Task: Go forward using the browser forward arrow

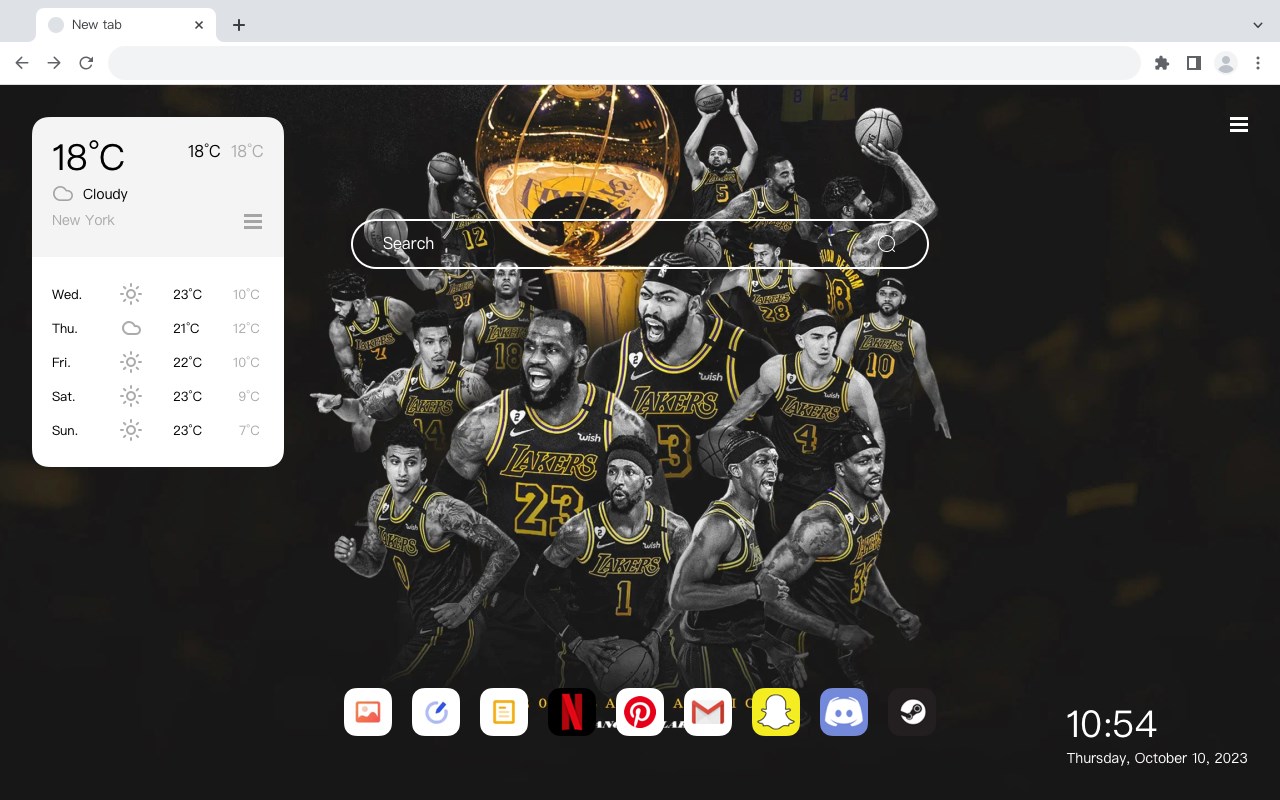Action: click(x=54, y=63)
